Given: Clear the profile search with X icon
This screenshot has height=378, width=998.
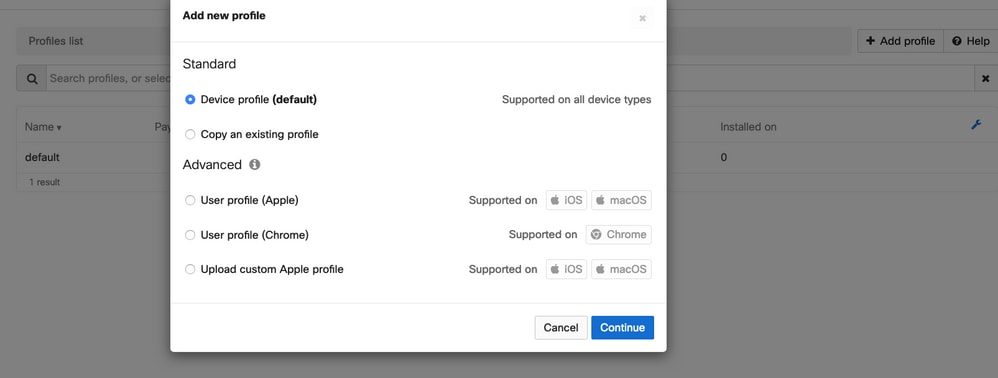Looking at the screenshot, I should [x=985, y=79].
